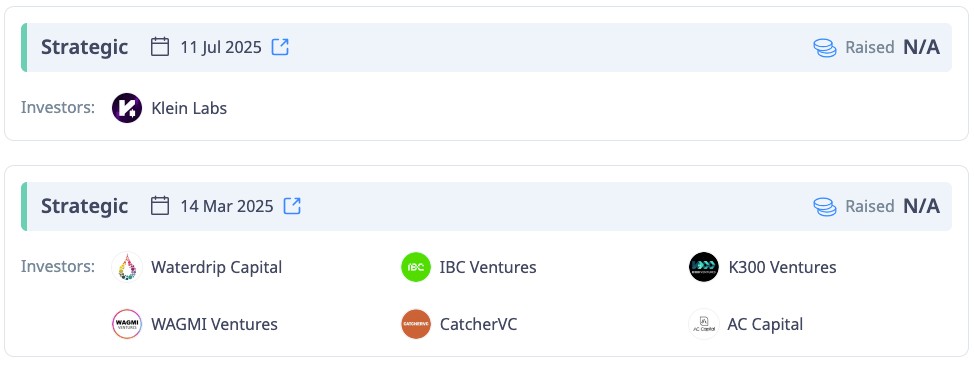Open K300 Ventures investor link
The image size is (974, 367).
coord(782,268)
